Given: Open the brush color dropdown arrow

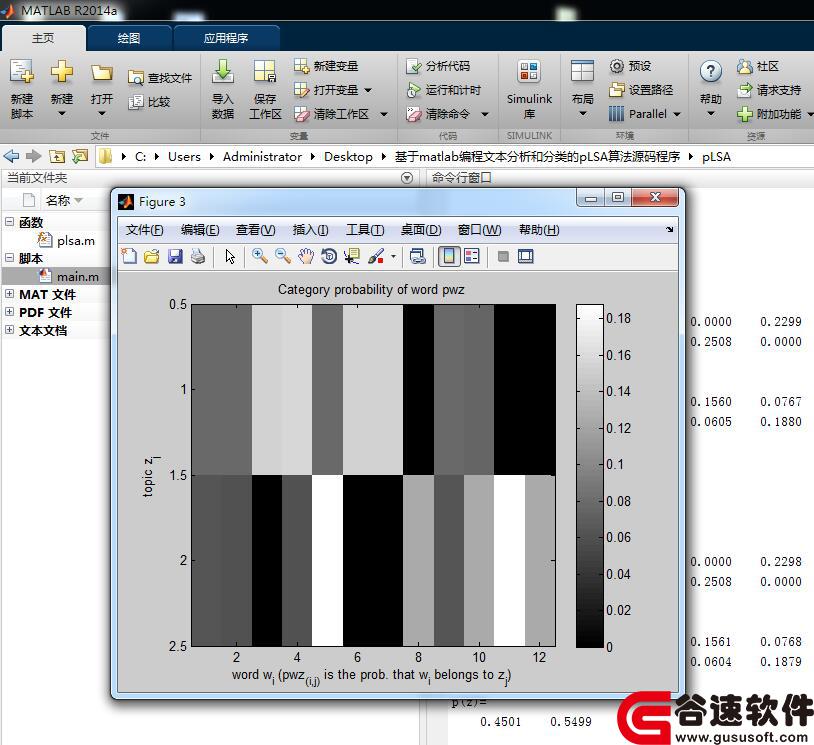Looking at the screenshot, I should tap(393, 256).
